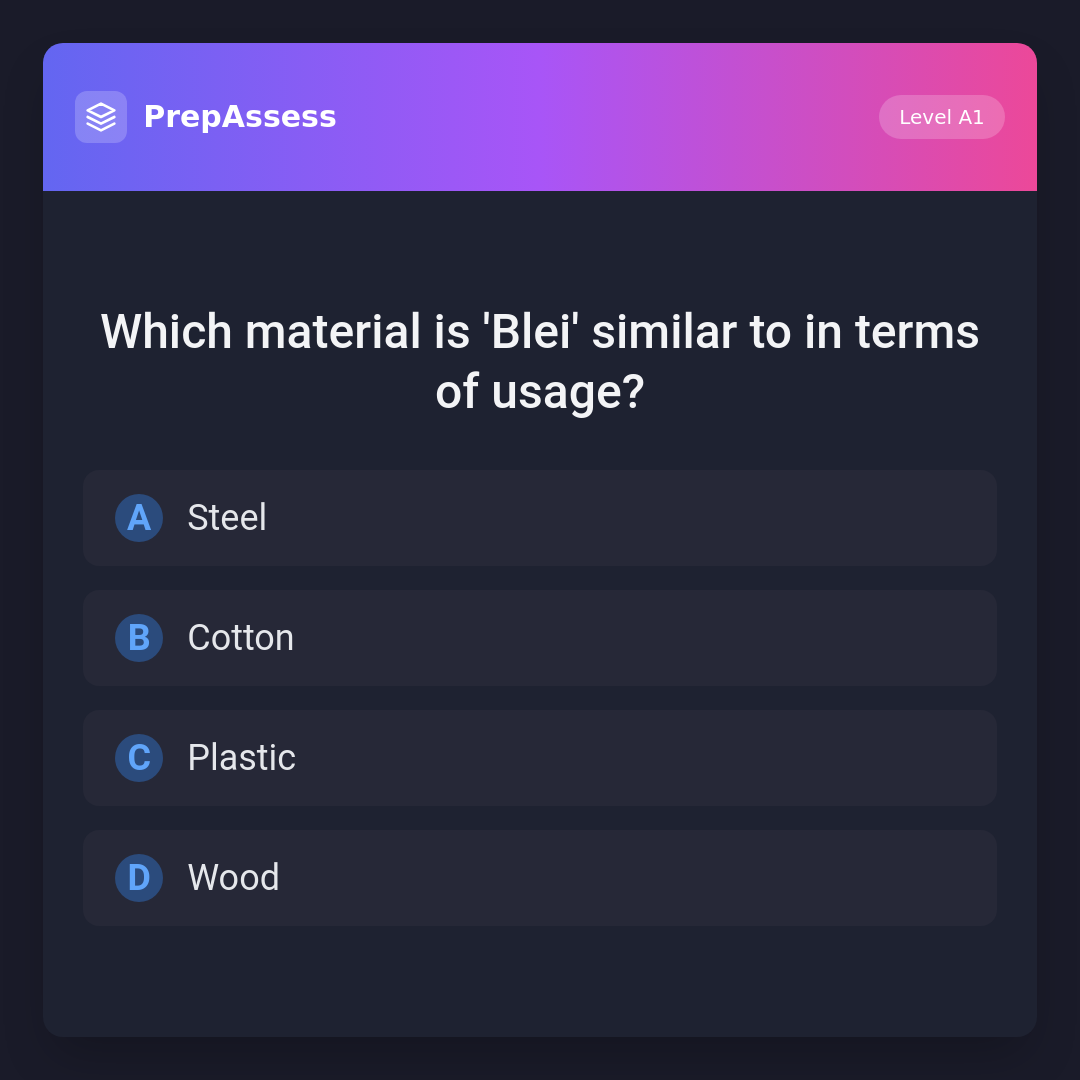Click the word 'Steel' label text

227,518
